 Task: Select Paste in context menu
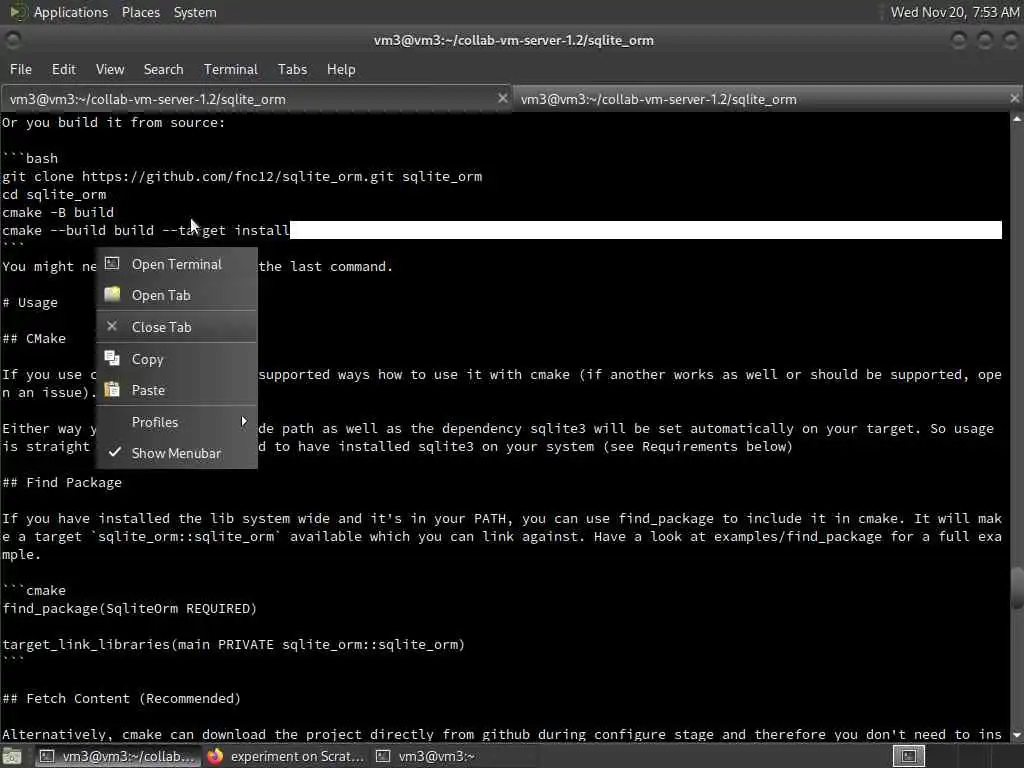(x=176, y=390)
